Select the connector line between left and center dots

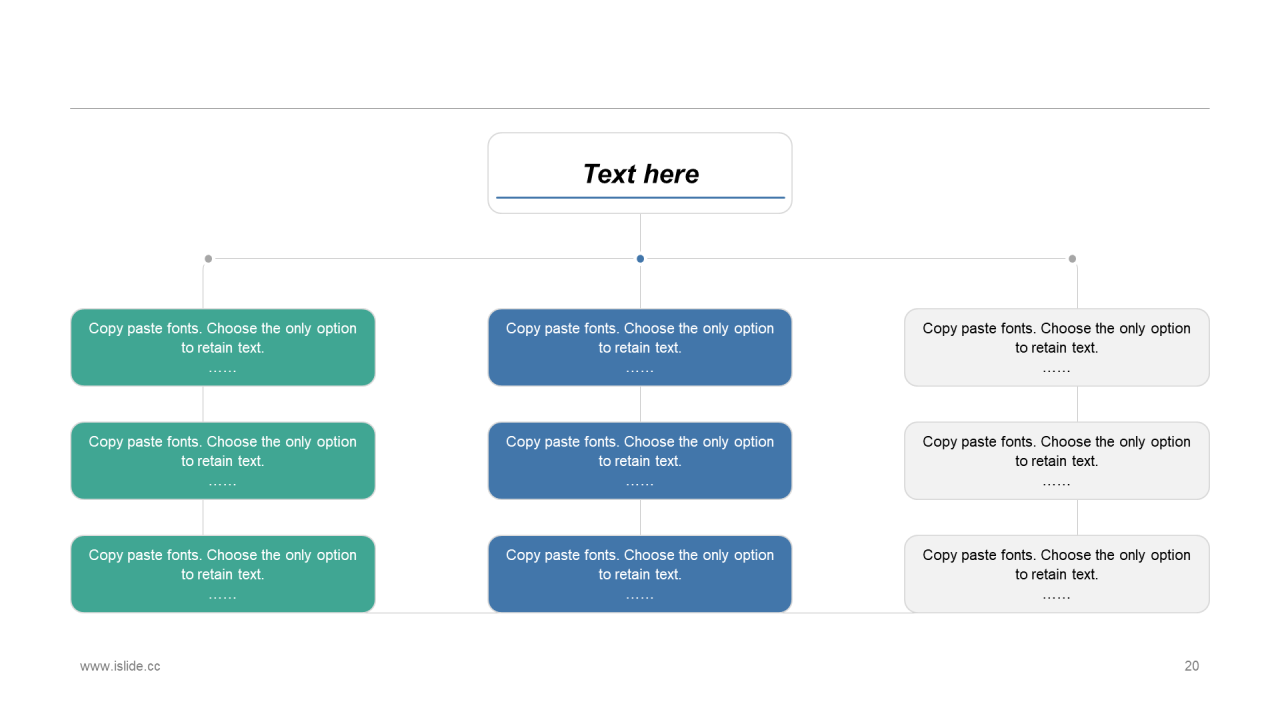click(x=424, y=259)
